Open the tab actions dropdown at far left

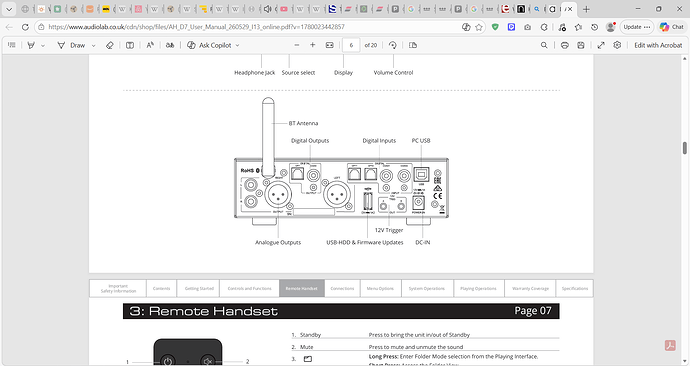coord(9,9)
